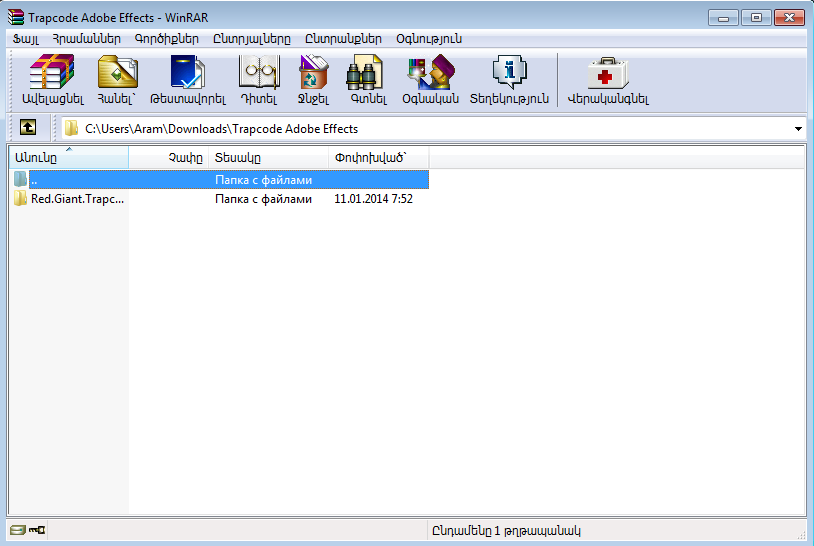Open the Գործիքներ (Tools) menu
This screenshot has height=546, width=814.
tap(167, 39)
